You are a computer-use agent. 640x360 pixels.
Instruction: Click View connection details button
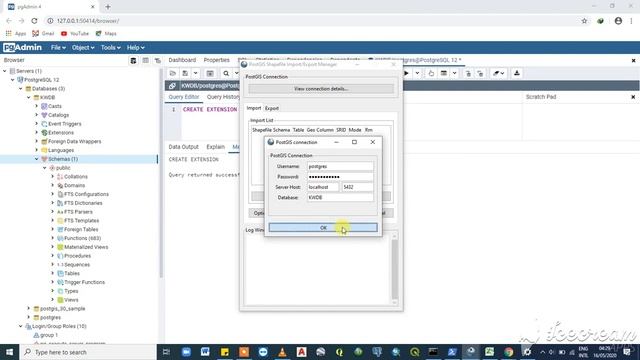pos(321,89)
